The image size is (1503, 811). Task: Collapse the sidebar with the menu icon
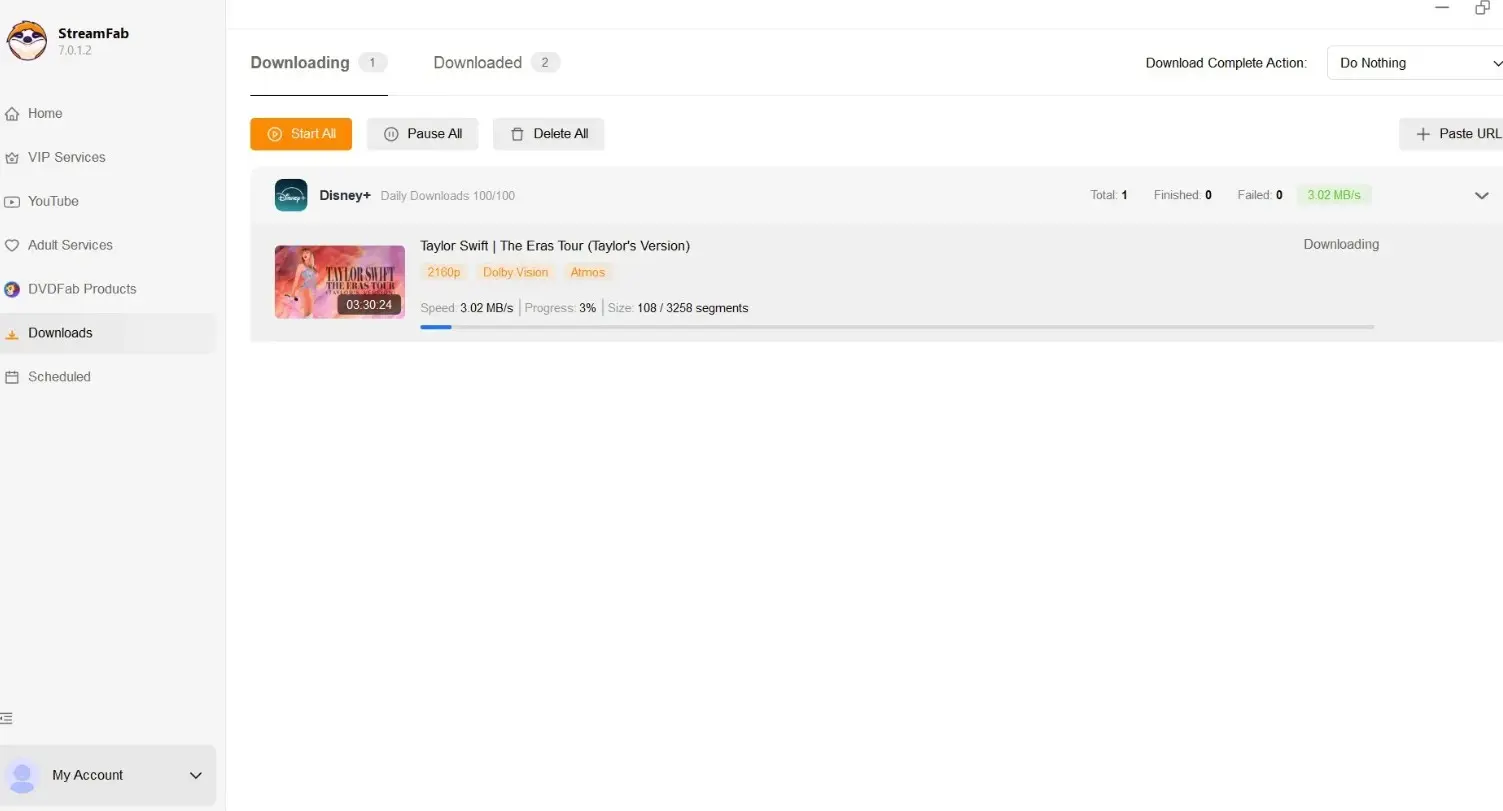pyautogui.click(x=7, y=718)
